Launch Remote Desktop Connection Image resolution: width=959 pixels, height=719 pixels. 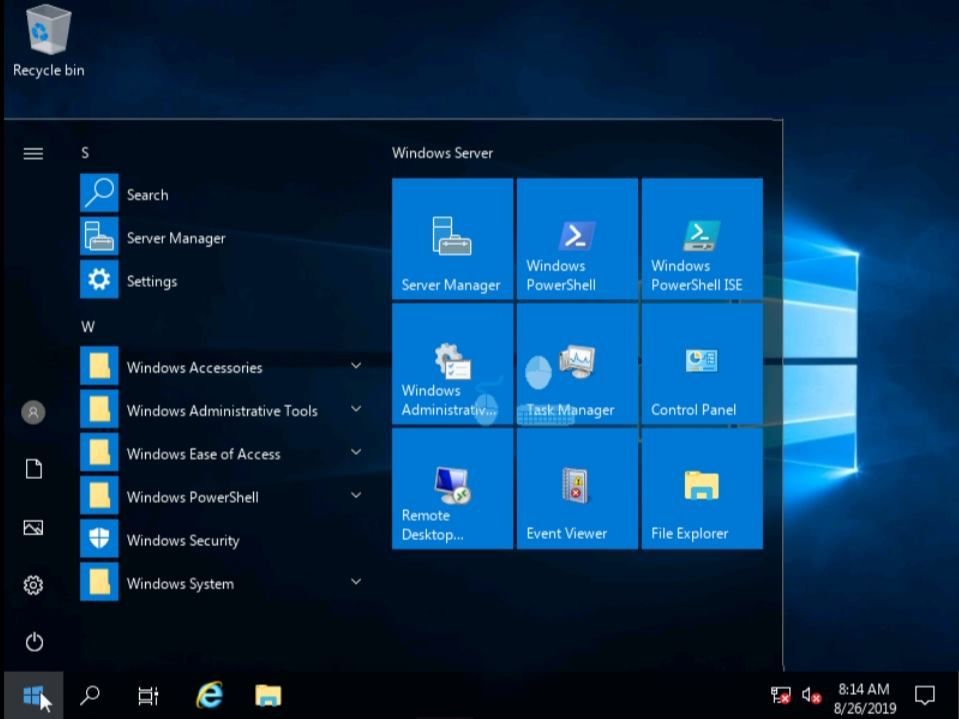pos(451,487)
